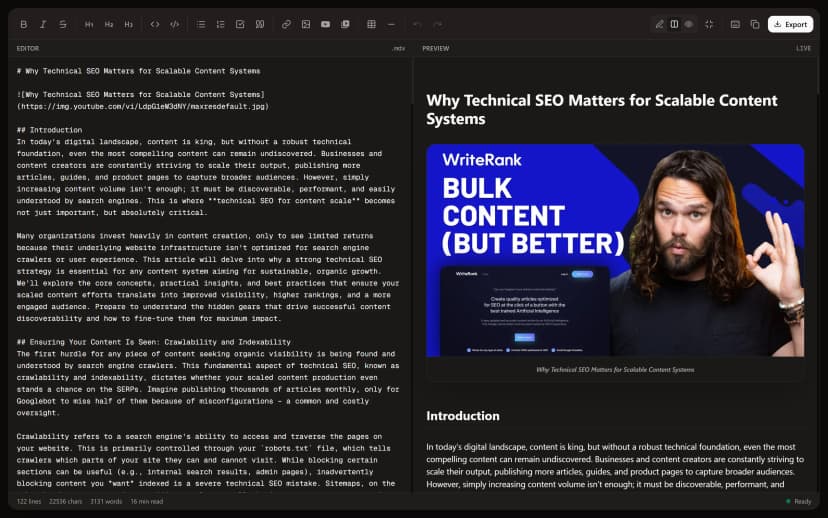
Task: Insert a task checklist
Action: point(240,24)
